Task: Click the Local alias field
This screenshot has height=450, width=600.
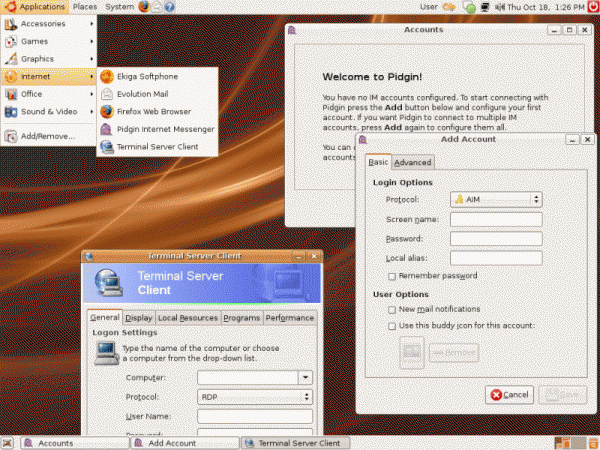Action: coord(496,258)
